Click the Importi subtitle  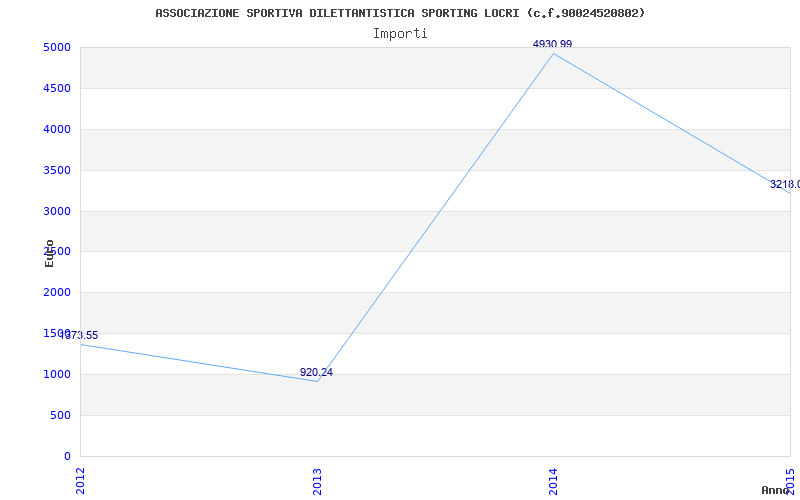coord(400,34)
